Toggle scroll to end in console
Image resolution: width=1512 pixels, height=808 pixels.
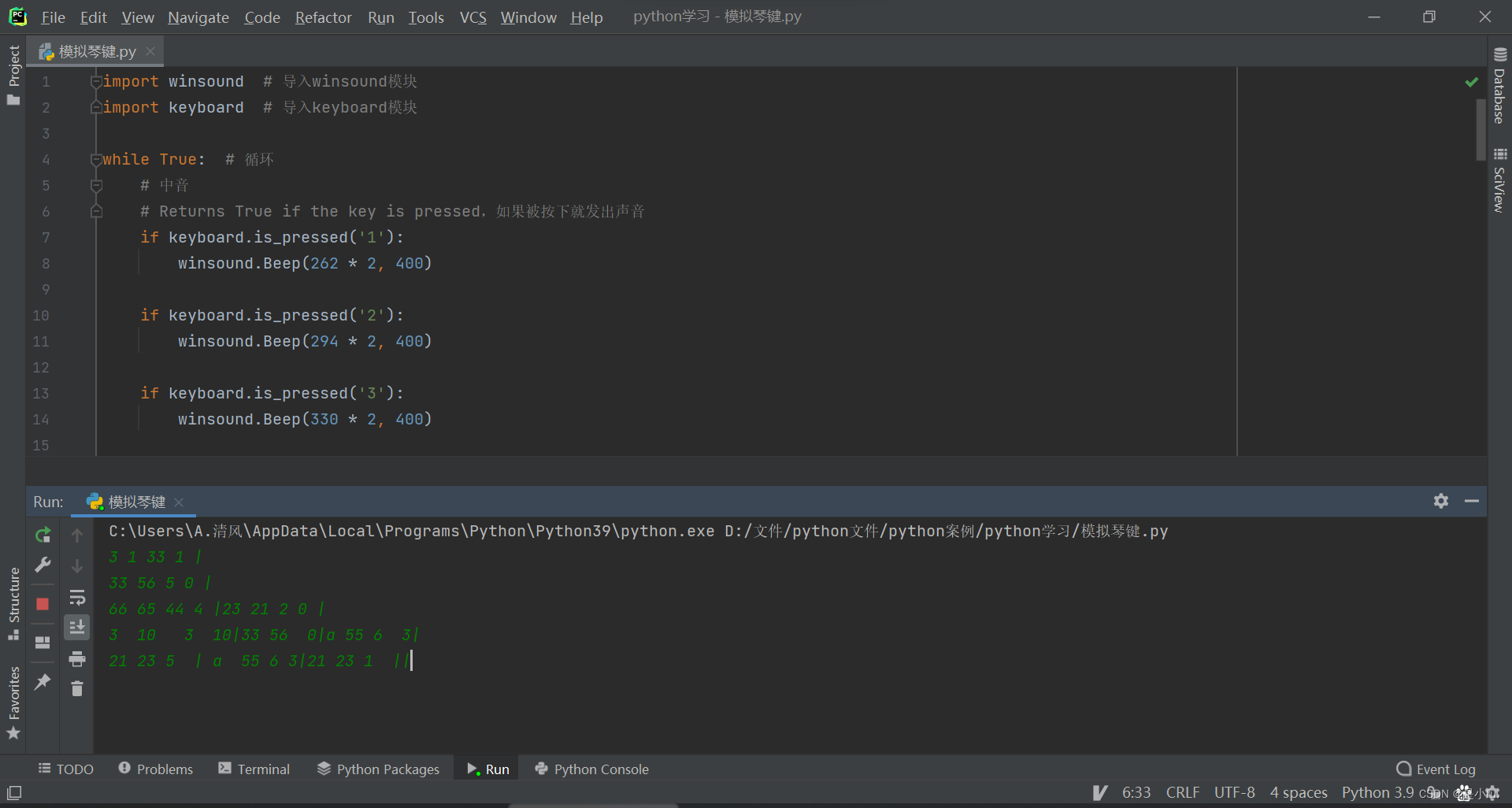click(77, 627)
